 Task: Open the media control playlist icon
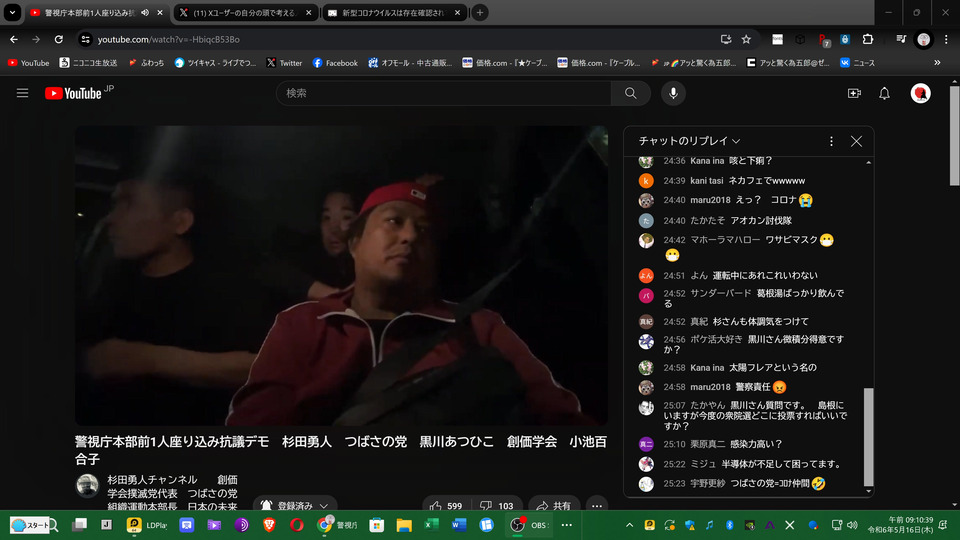coord(901,39)
